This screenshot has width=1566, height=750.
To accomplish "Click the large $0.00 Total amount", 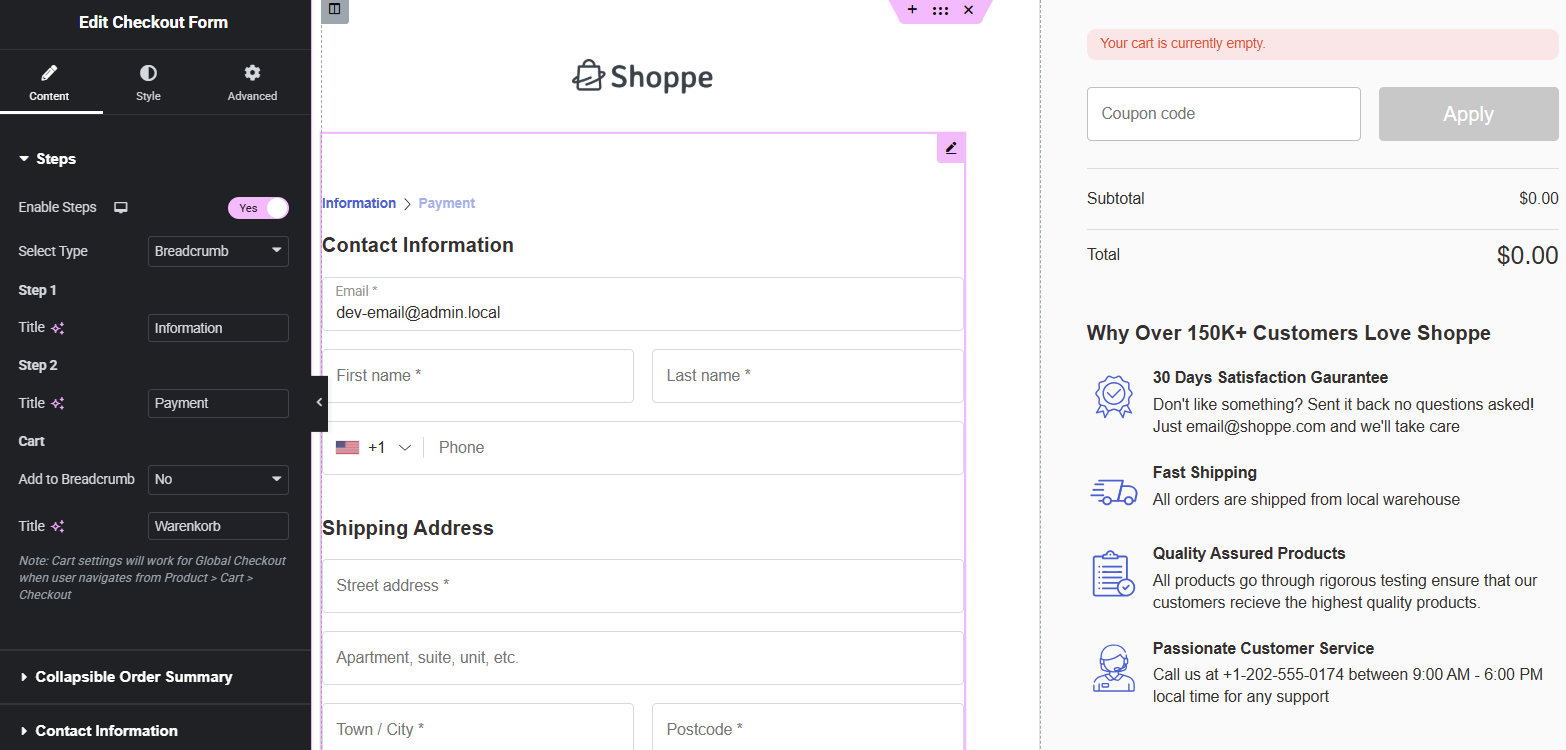I will 1527,255.
